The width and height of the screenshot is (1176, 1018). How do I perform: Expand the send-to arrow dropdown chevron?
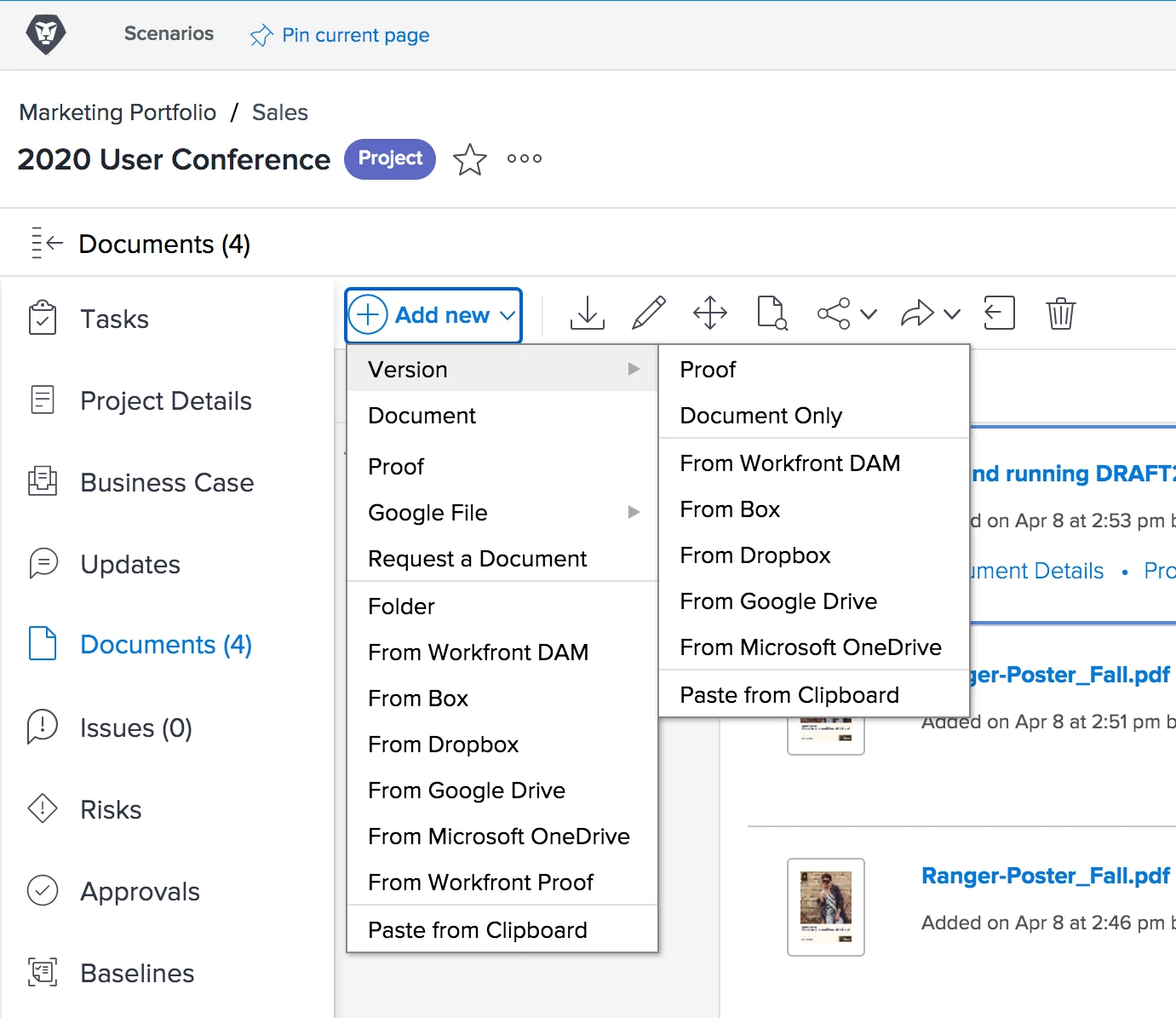(952, 314)
